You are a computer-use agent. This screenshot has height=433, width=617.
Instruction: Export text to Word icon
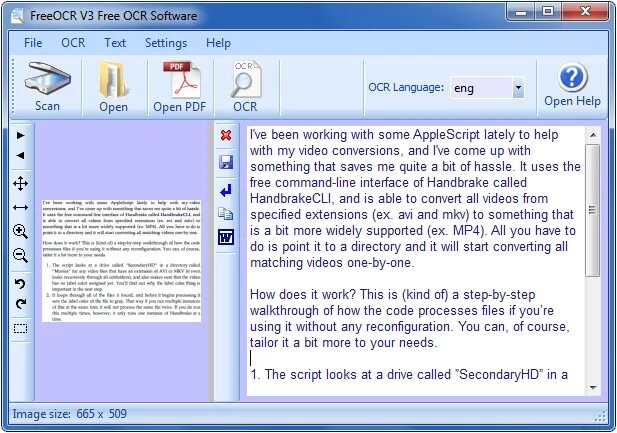click(x=226, y=237)
